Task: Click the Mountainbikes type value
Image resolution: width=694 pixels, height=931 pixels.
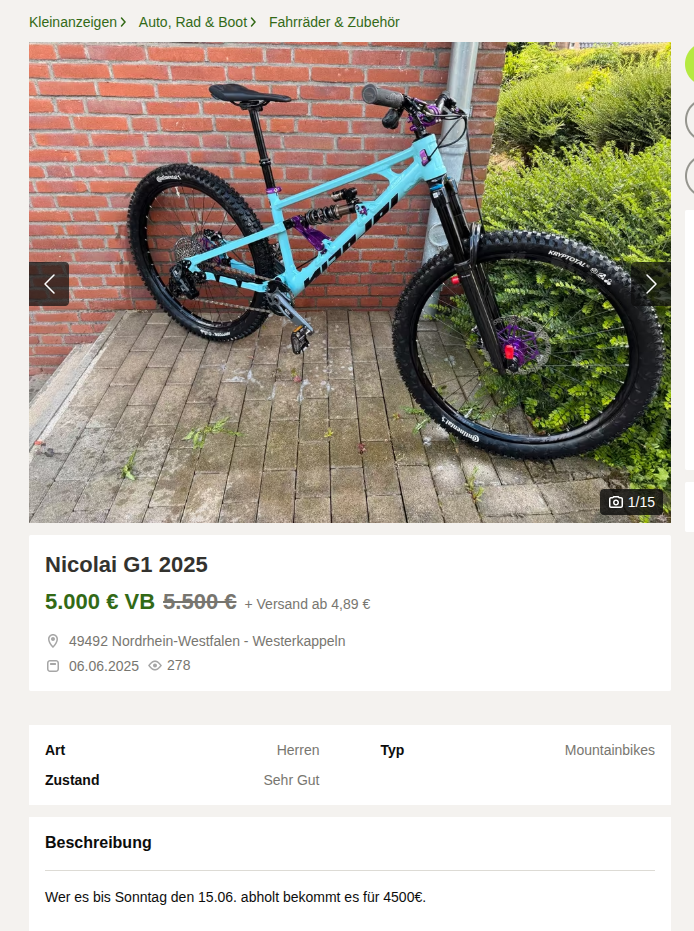Action: click(x=610, y=750)
